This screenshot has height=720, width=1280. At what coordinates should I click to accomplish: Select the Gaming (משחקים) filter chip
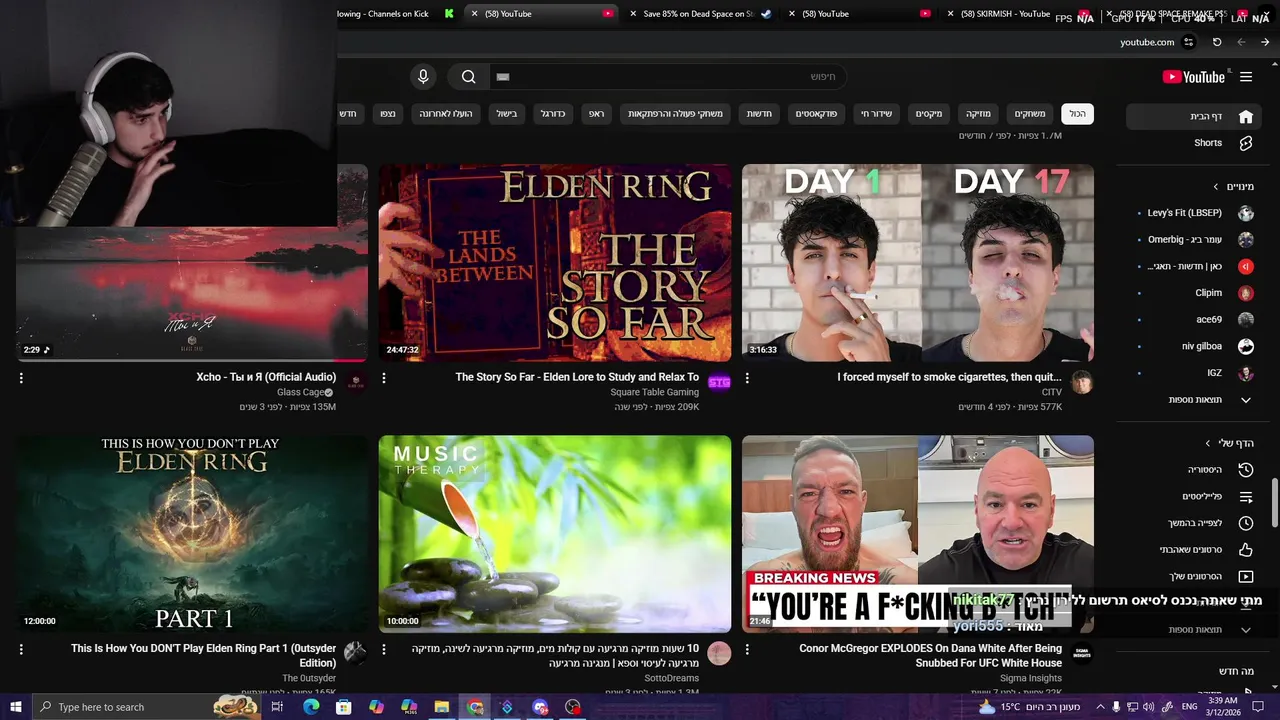pos(1029,114)
